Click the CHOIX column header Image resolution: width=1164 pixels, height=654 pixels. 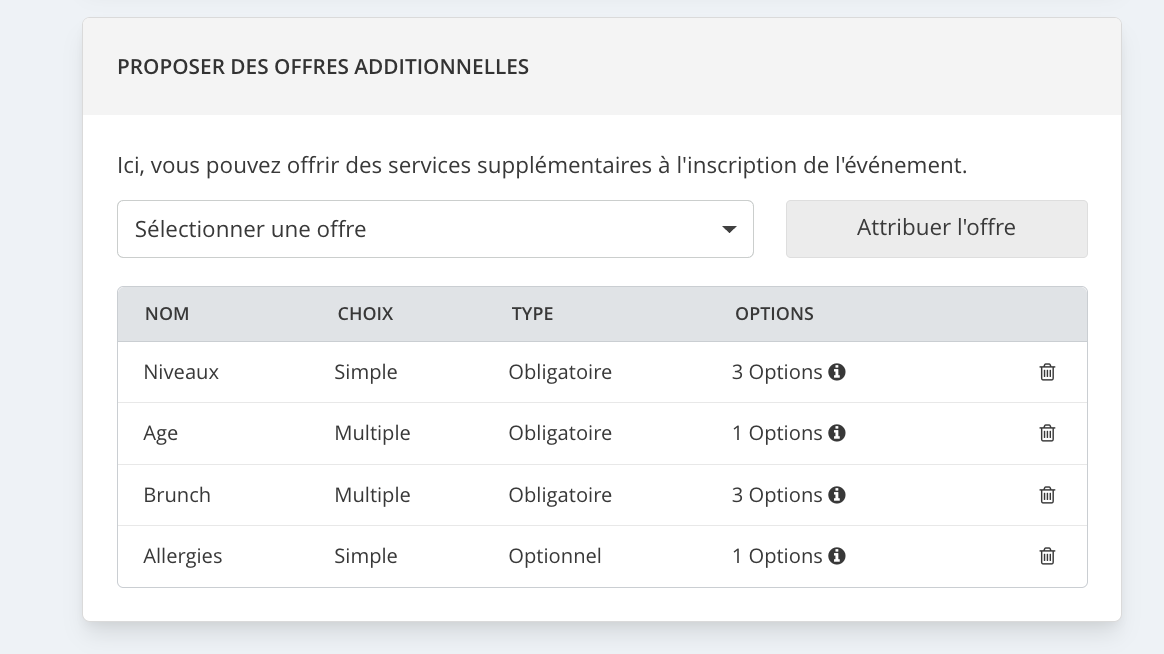coord(365,314)
